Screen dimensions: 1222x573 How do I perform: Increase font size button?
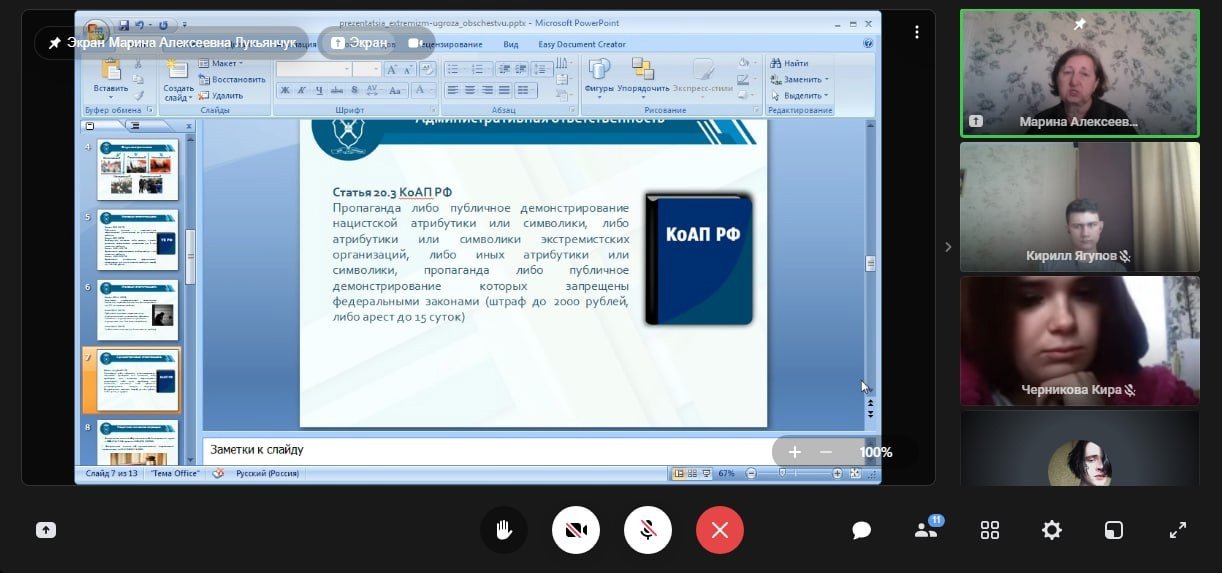392,70
